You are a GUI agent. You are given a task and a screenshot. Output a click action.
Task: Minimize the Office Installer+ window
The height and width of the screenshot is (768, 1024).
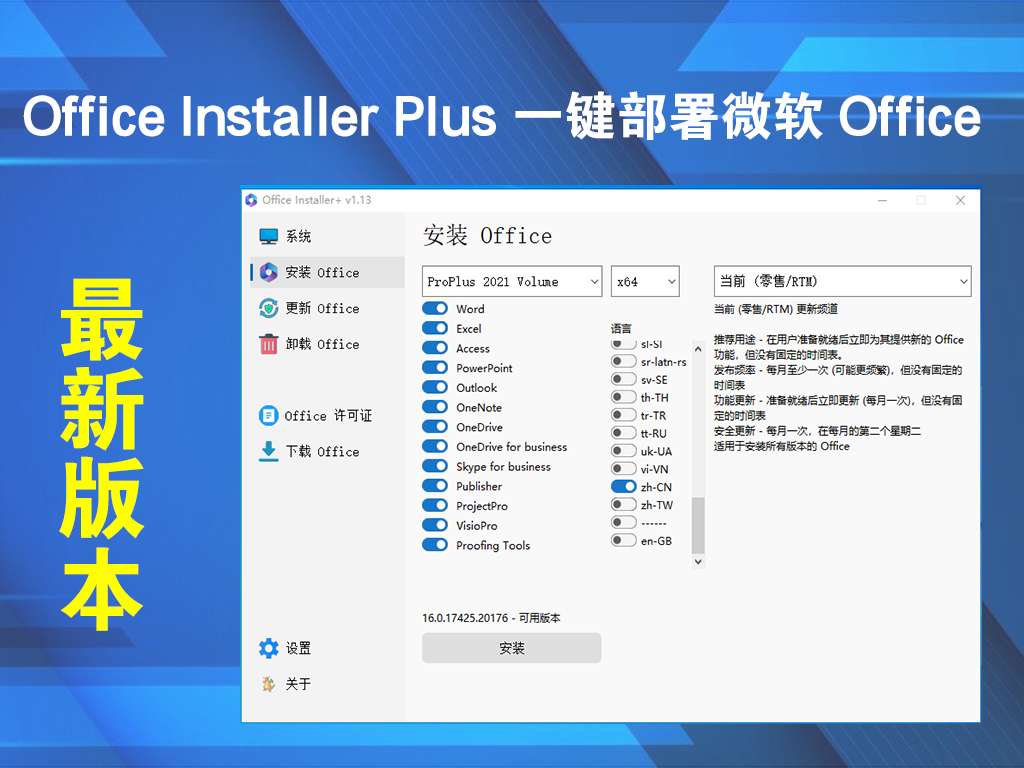(882, 200)
